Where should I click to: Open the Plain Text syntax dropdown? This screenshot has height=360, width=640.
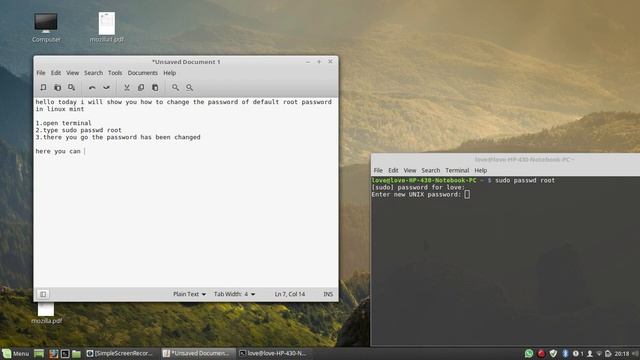coord(189,294)
